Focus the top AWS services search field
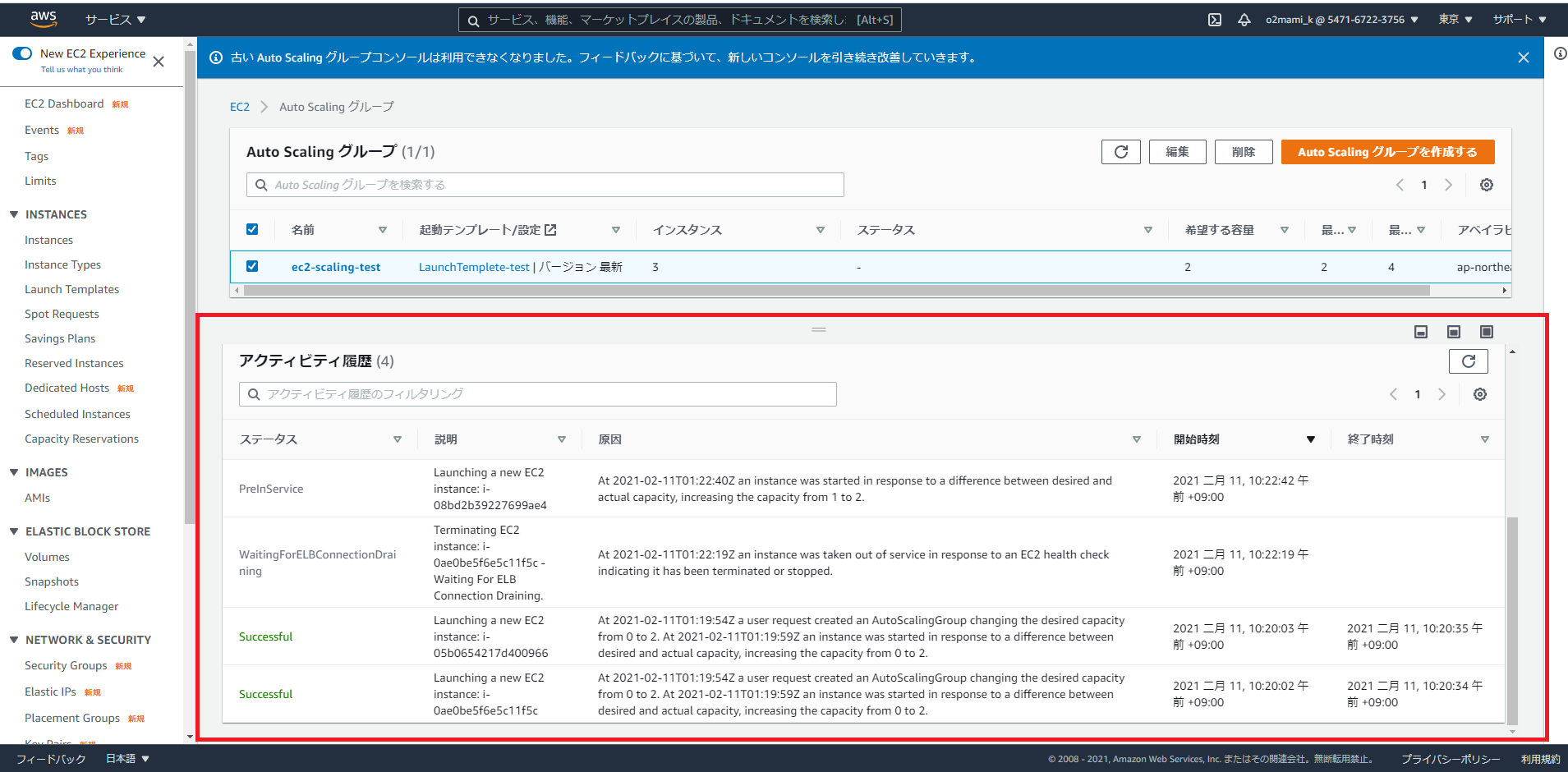This screenshot has height=772, width=1568. [680, 20]
